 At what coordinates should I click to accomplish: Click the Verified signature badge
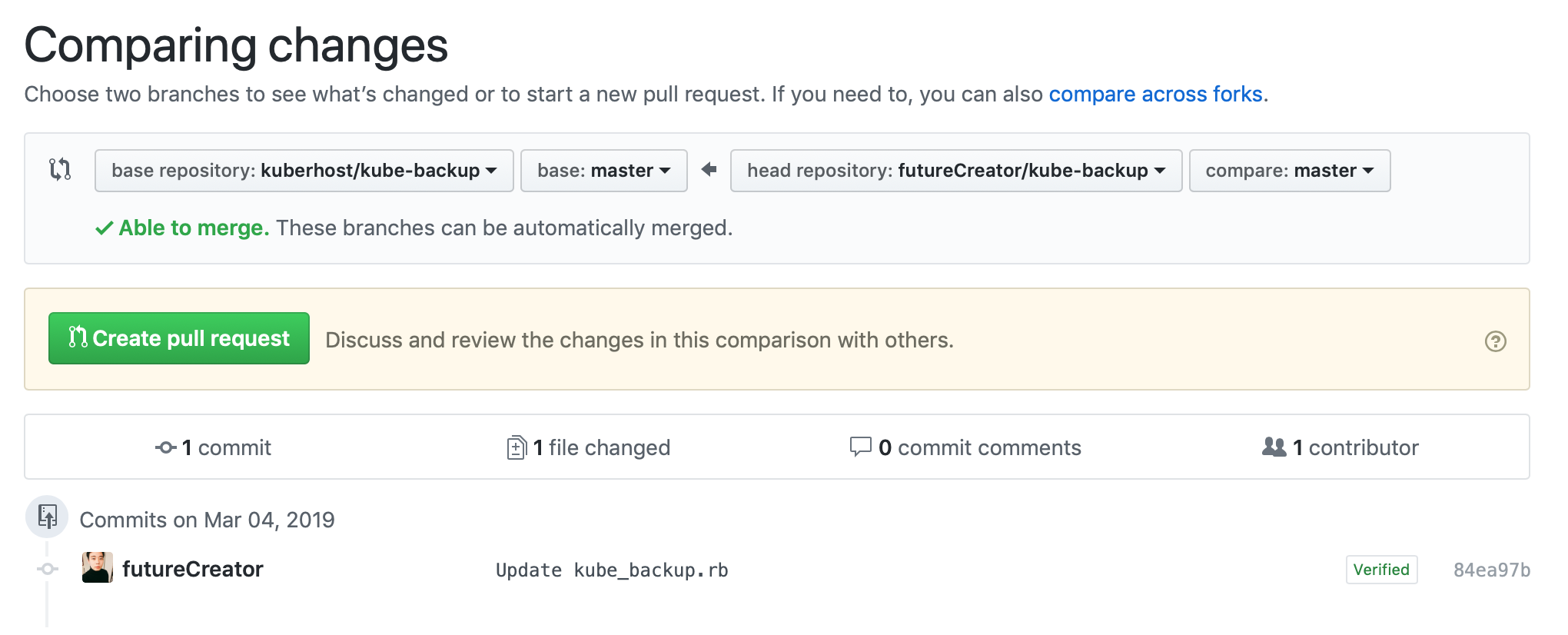pos(1380,570)
